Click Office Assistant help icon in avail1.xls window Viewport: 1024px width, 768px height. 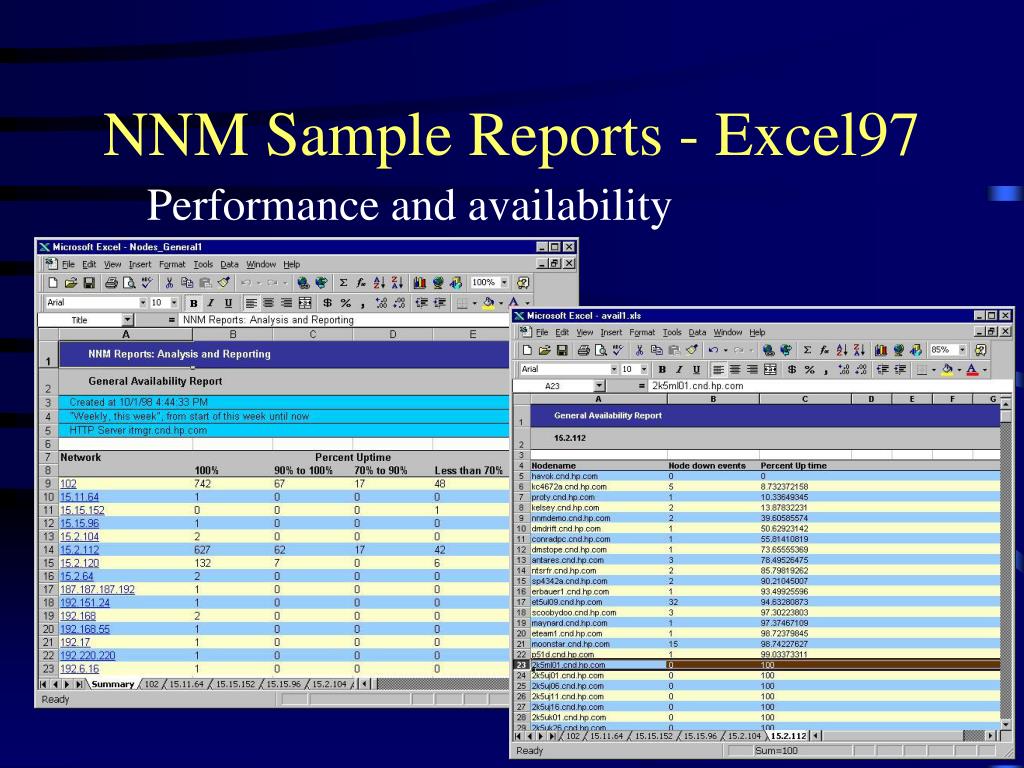[980, 351]
